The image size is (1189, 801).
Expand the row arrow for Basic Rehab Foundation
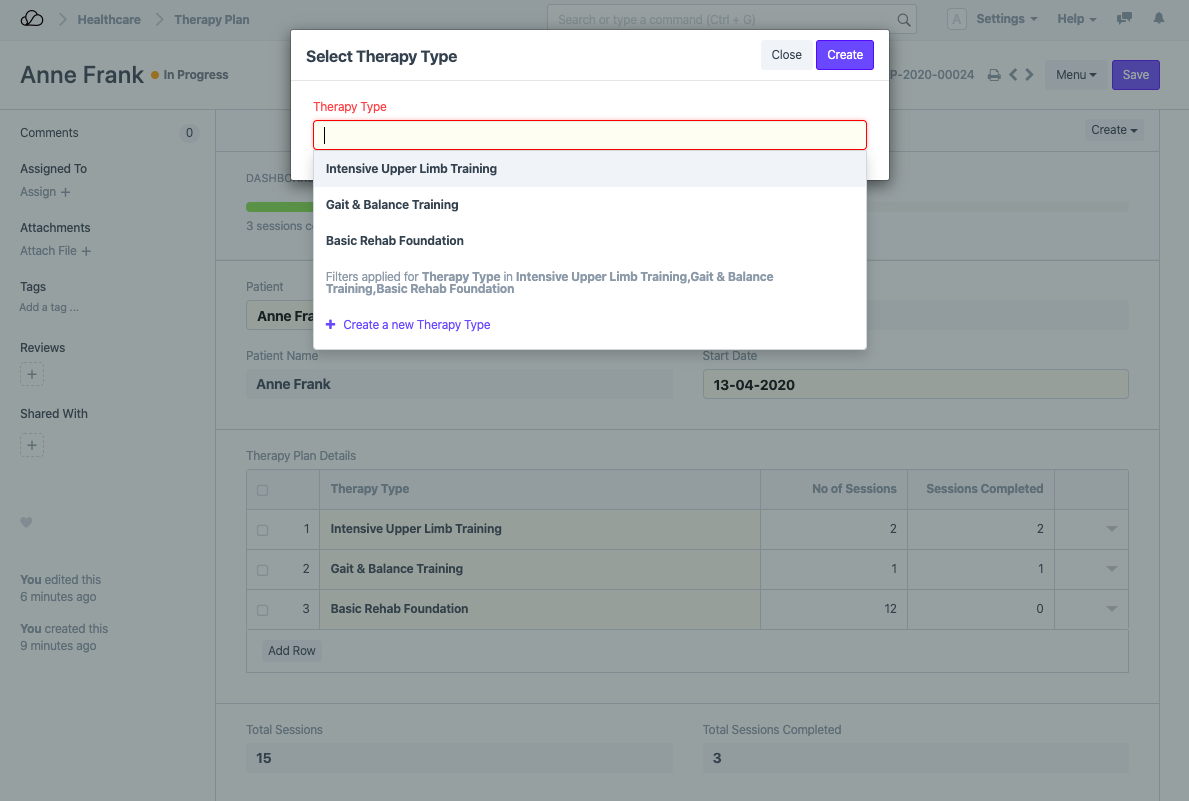(1111, 609)
